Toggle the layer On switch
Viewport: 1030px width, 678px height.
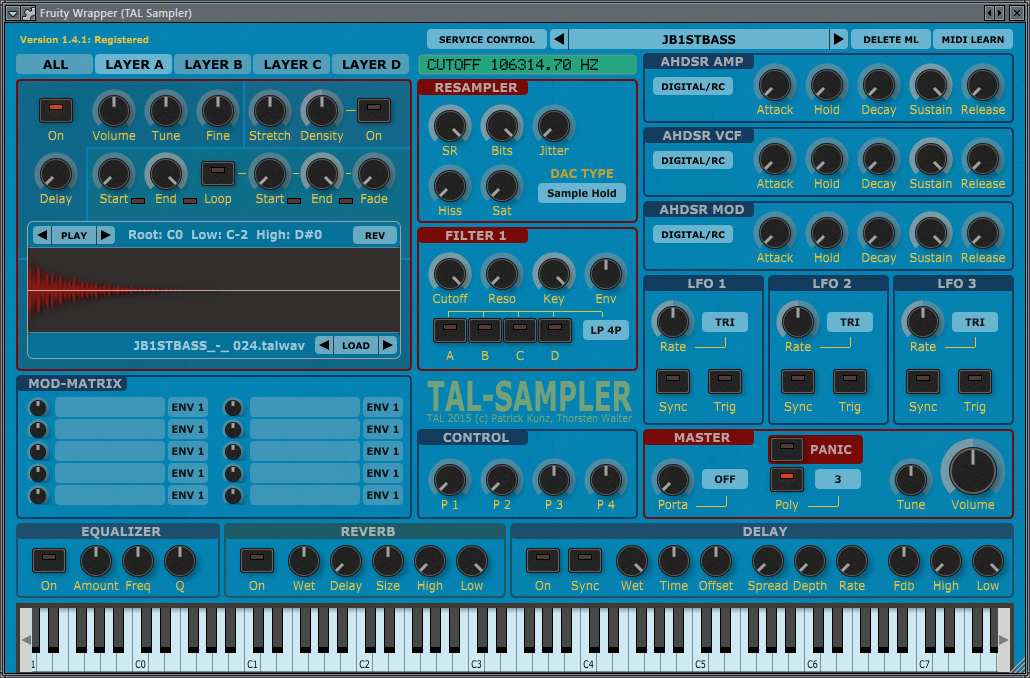[56, 110]
